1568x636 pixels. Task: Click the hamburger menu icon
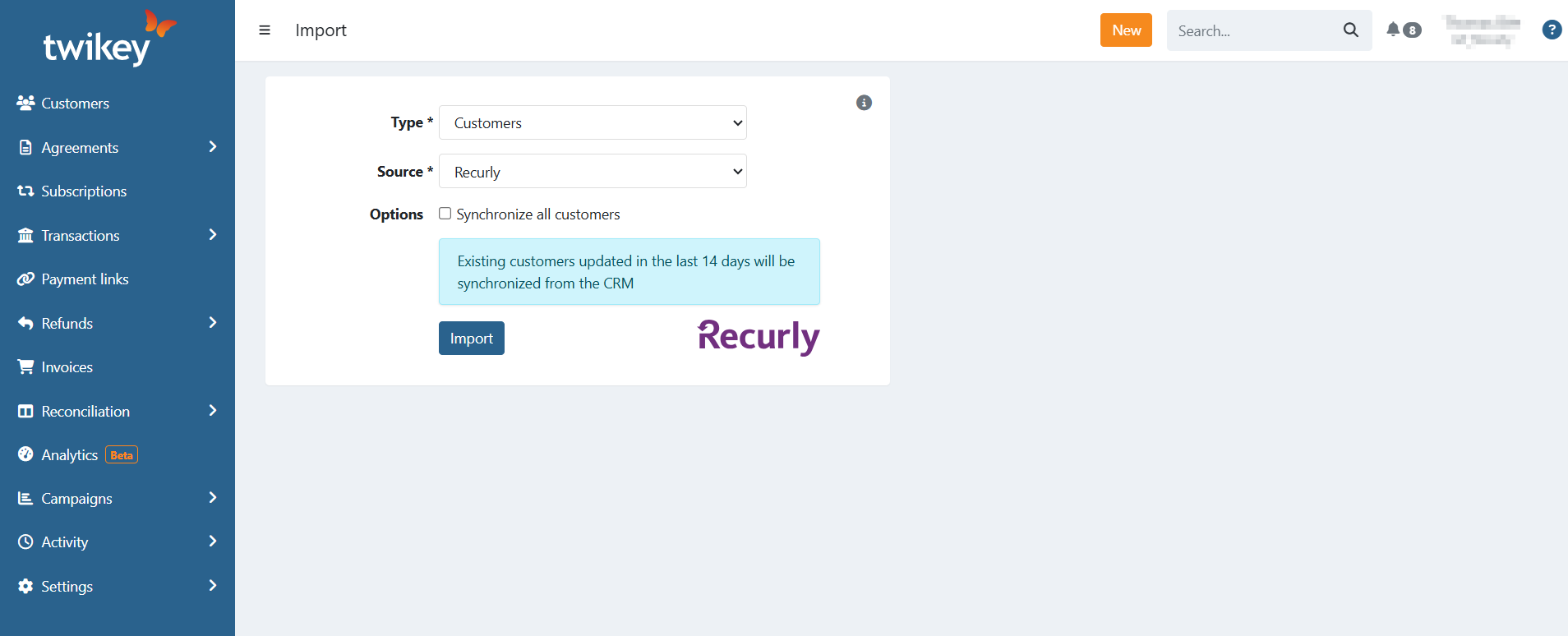coord(265,30)
